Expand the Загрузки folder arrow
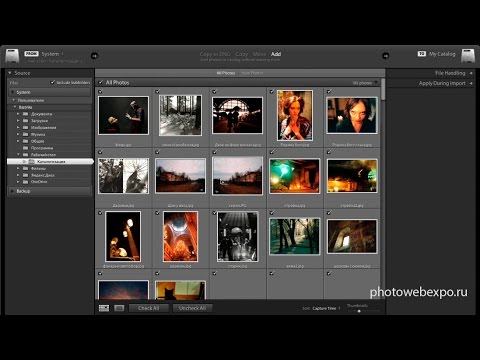The width and height of the screenshot is (480, 360). (18, 121)
